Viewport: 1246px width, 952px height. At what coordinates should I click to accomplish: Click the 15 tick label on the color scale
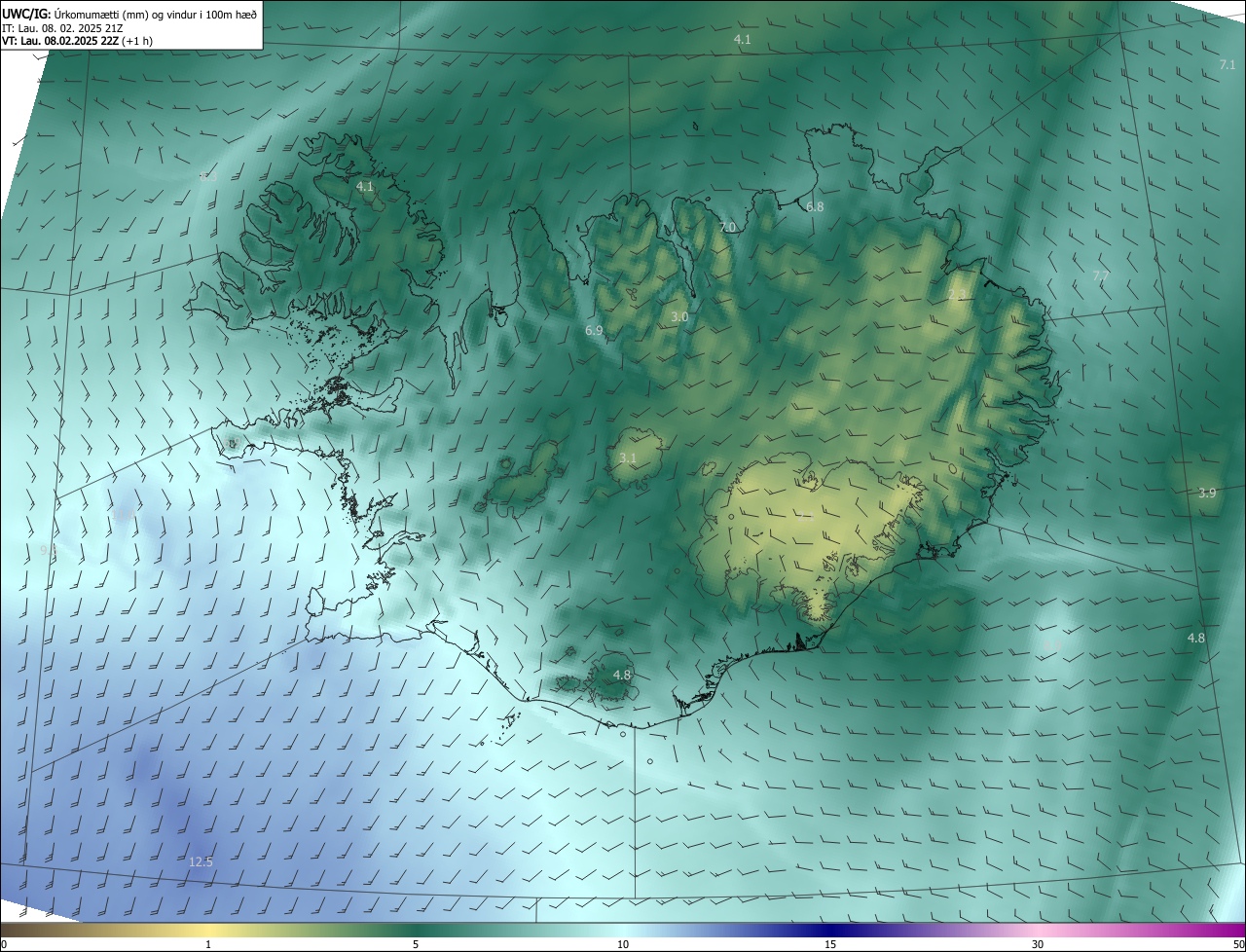830,944
